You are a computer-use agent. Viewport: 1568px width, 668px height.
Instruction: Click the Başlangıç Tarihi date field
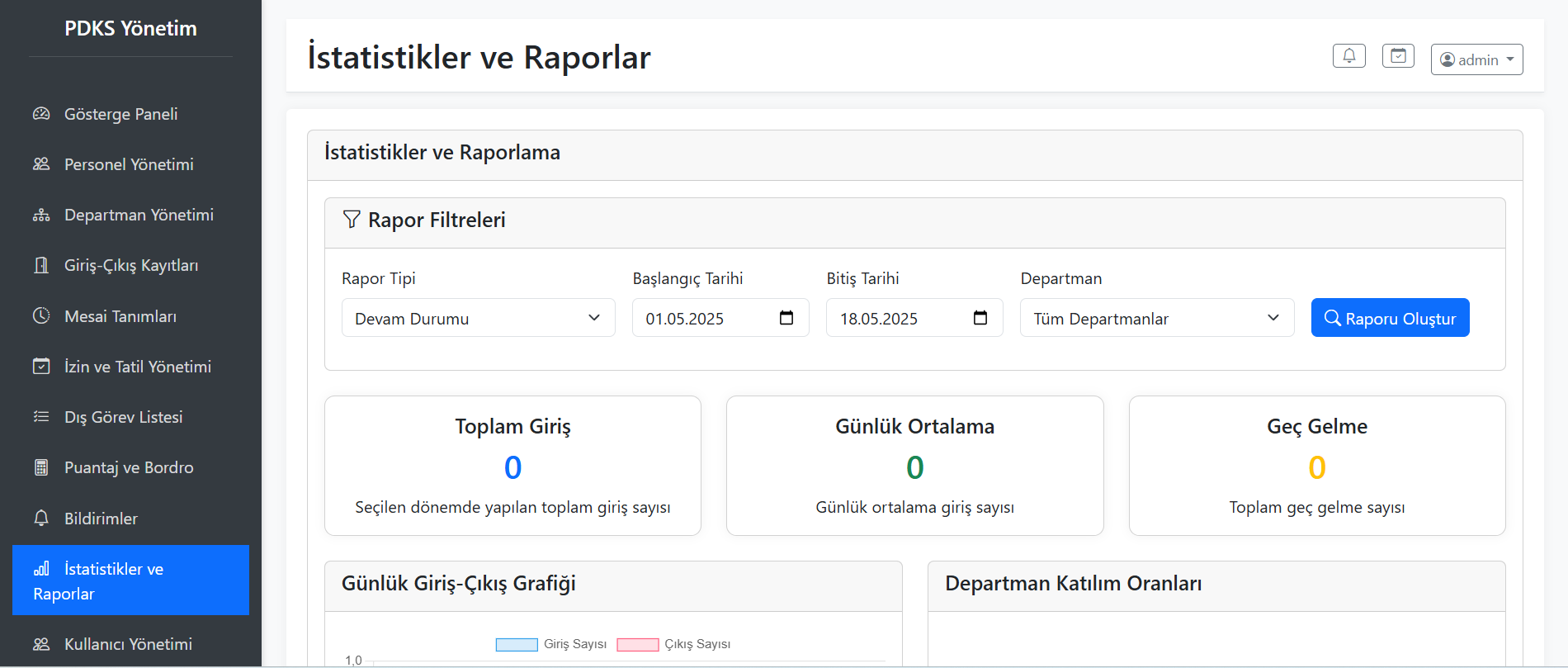(x=701, y=318)
